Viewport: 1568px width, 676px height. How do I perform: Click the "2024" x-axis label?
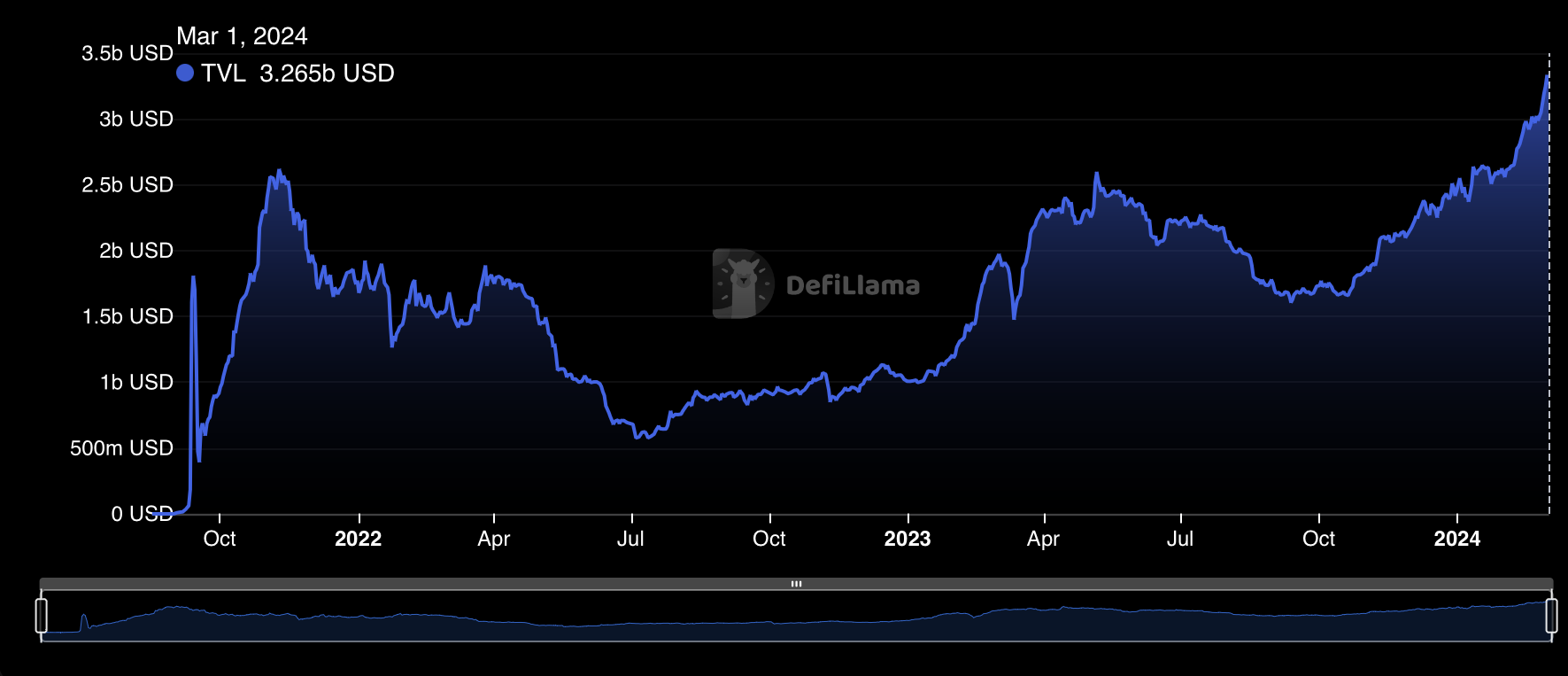click(1457, 539)
